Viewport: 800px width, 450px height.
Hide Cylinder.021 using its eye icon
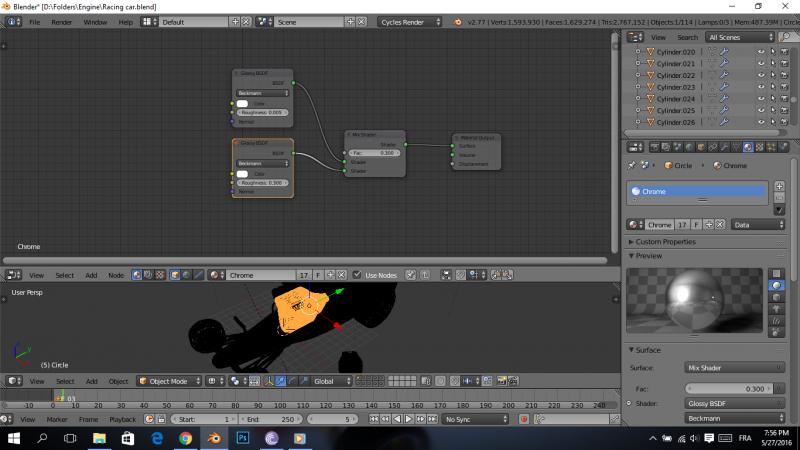tap(761, 63)
